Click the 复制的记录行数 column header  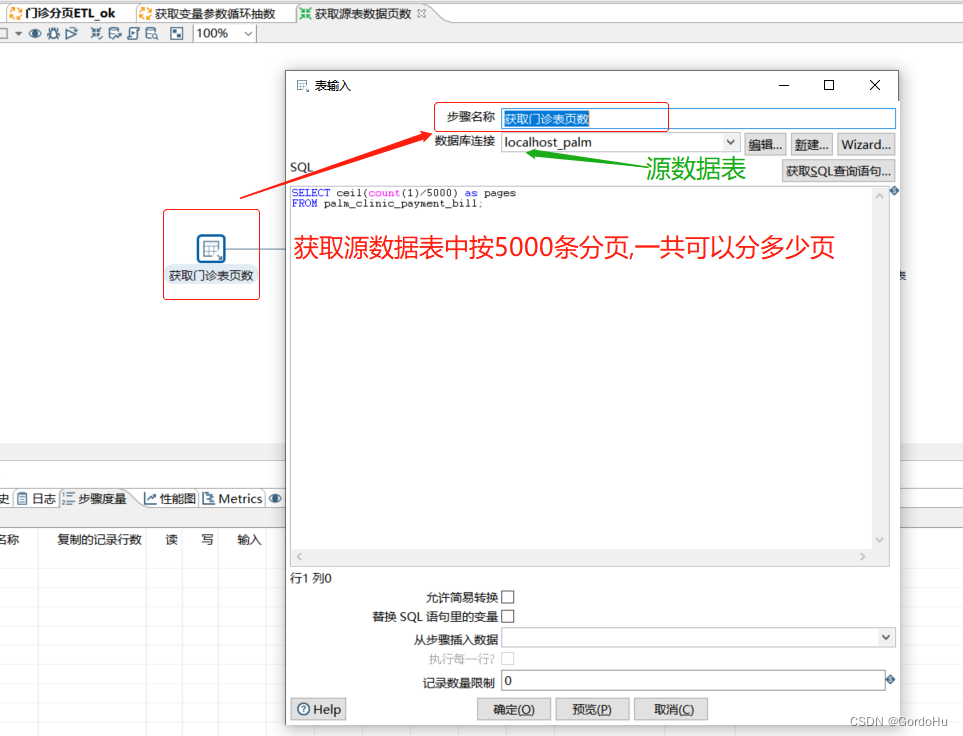pos(99,540)
